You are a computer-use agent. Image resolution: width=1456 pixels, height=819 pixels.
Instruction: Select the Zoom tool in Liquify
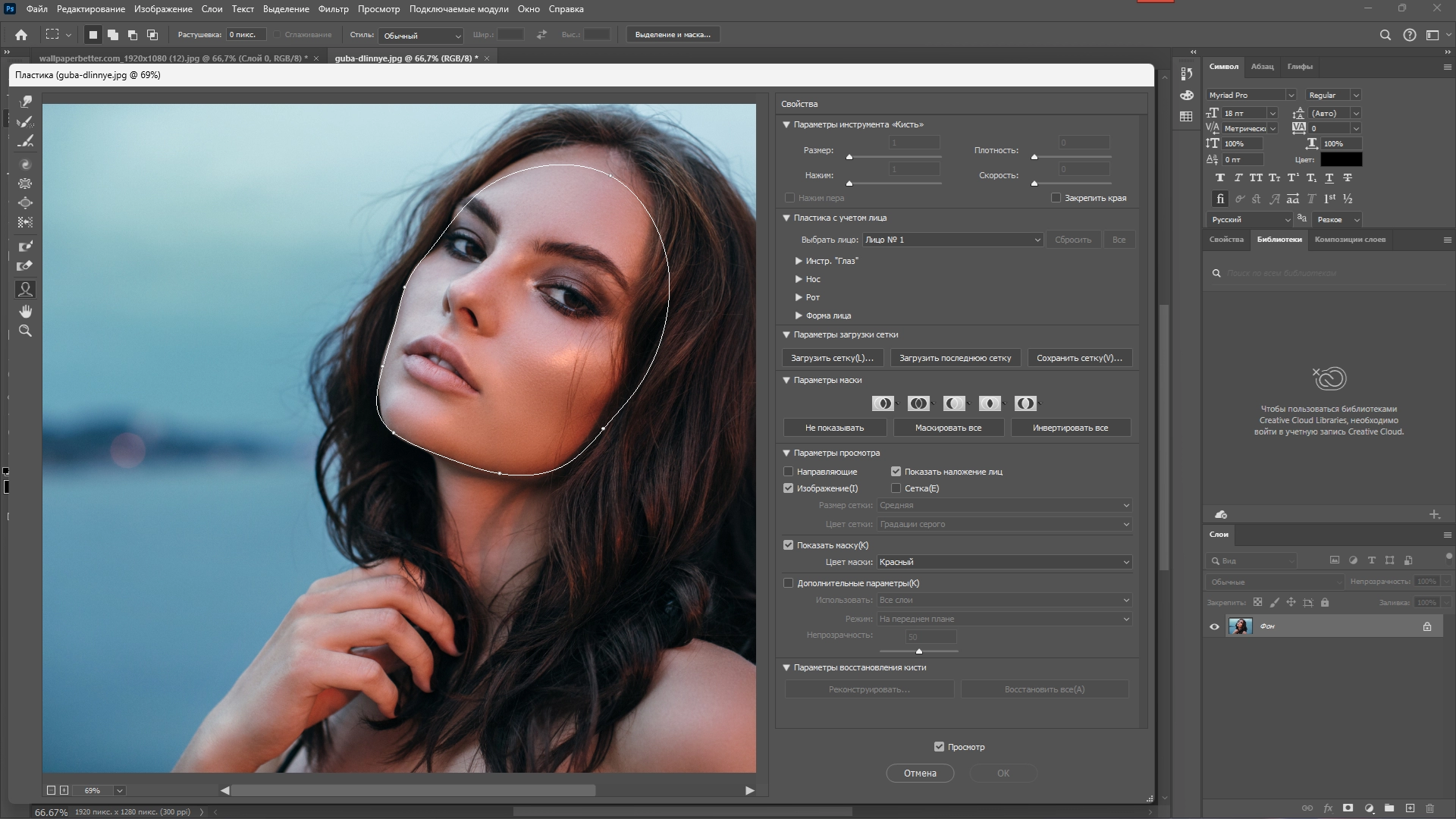pos(25,331)
